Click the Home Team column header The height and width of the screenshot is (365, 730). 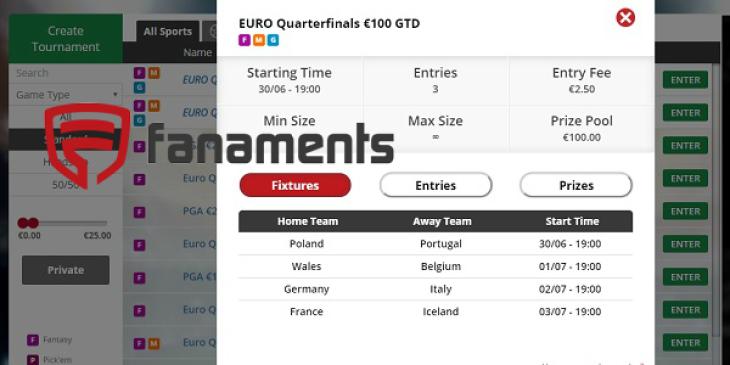pyautogui.click(x=307, y=222)
